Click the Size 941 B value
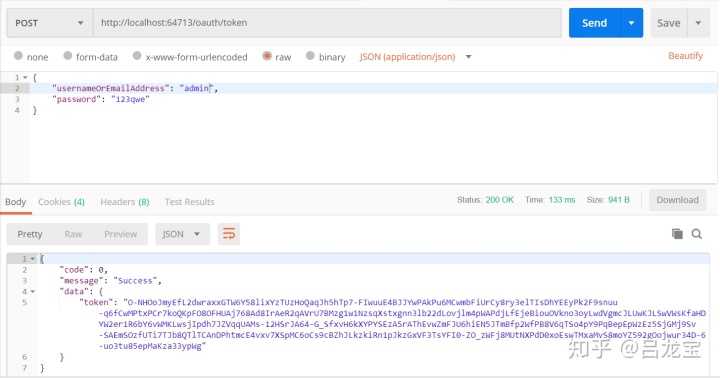Screen dimensions: 720x378 tap(619, 200)
